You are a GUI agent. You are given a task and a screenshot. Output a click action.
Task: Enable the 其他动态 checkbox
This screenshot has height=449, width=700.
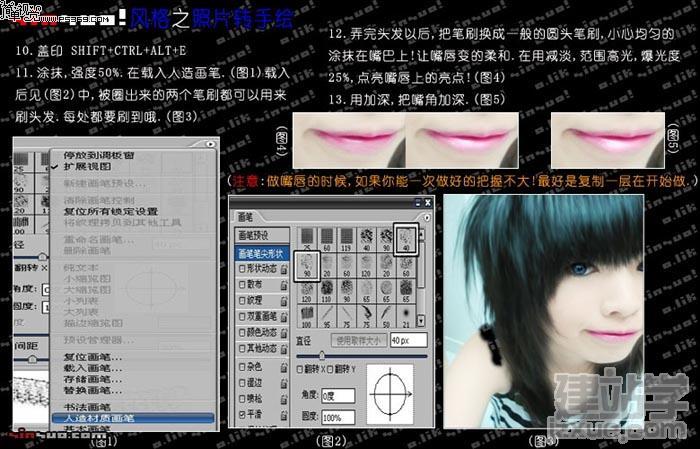(x=242, y=349)
